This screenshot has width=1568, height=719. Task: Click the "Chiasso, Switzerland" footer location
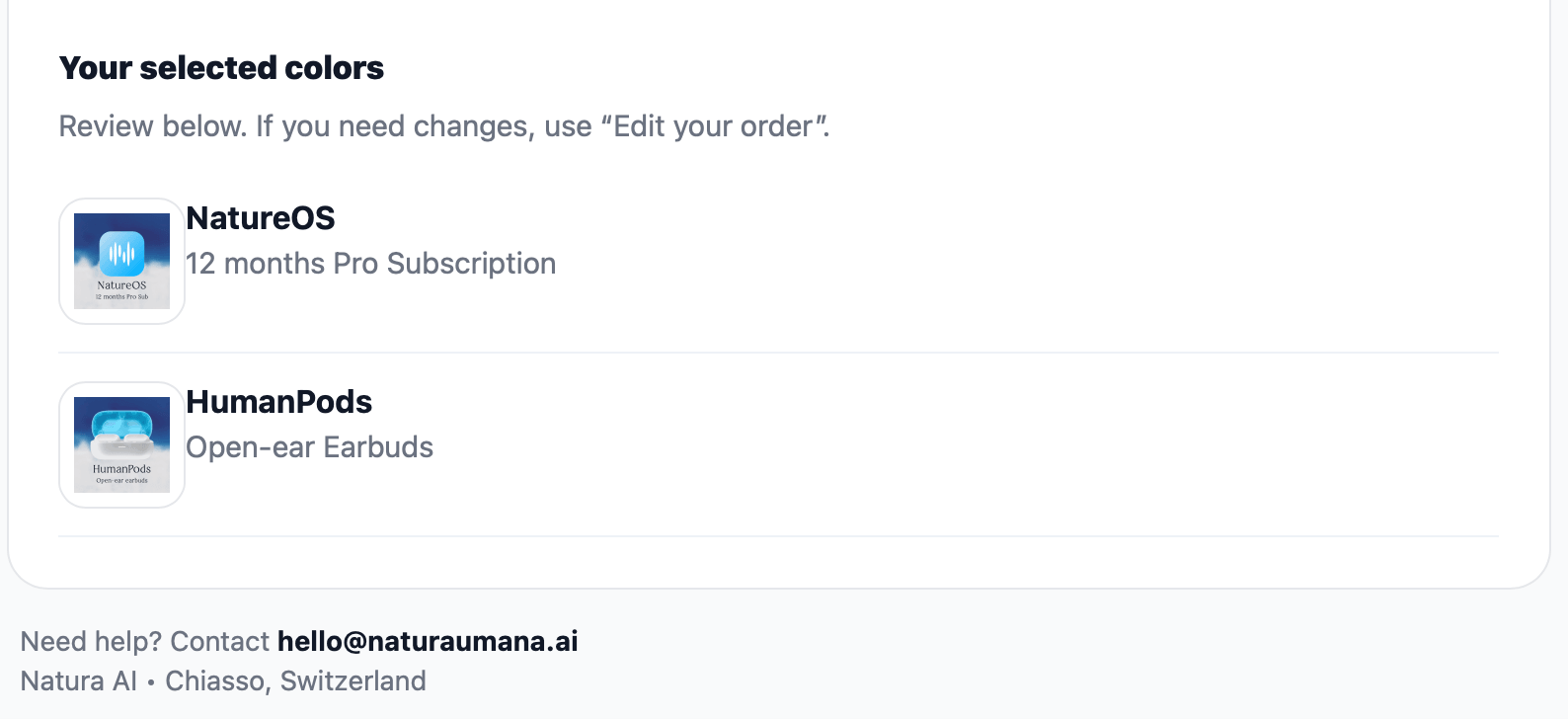point(295,681)
